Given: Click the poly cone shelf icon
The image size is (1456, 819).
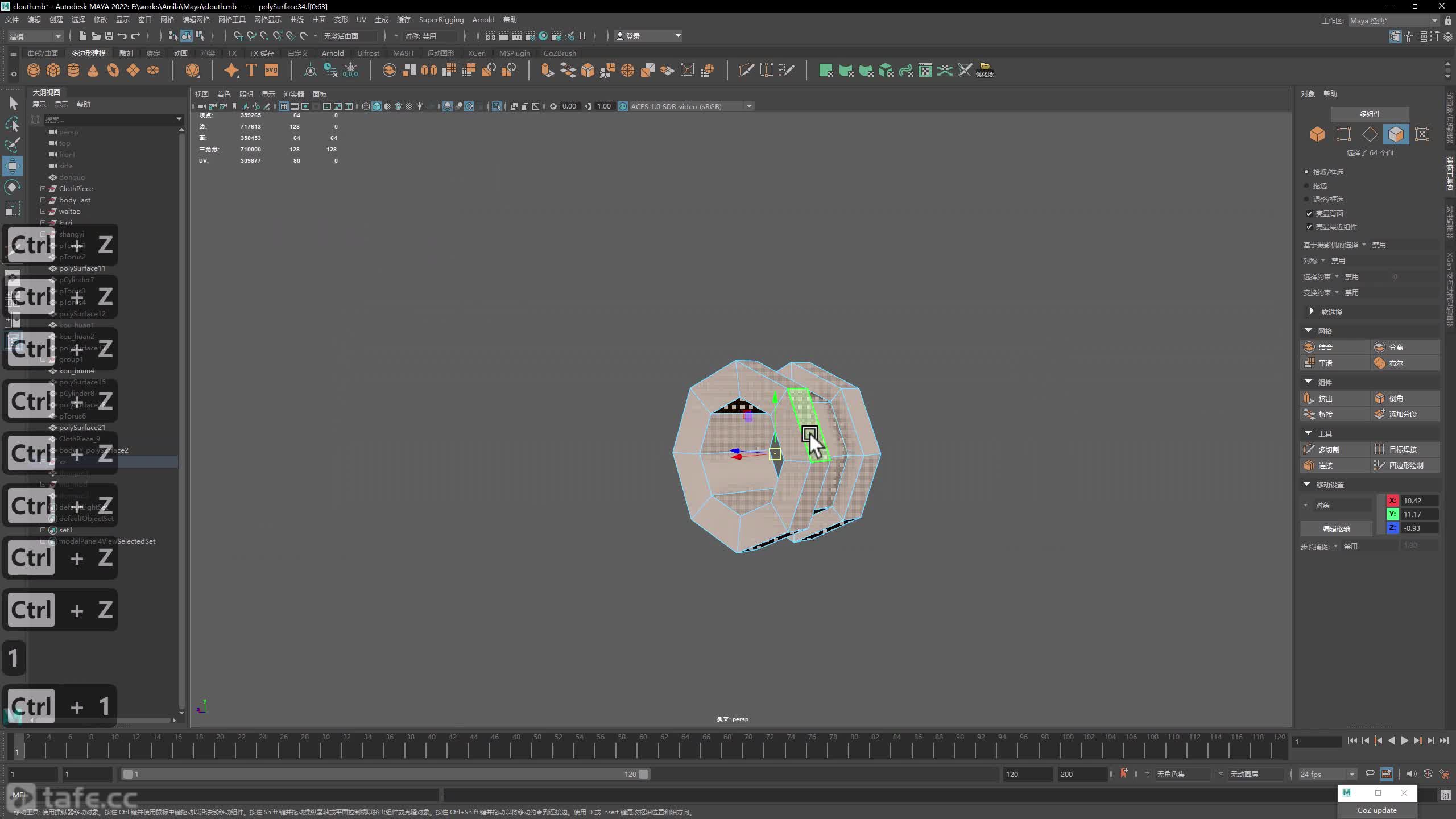Looking at the screenshot, I should tap(93, 71).
